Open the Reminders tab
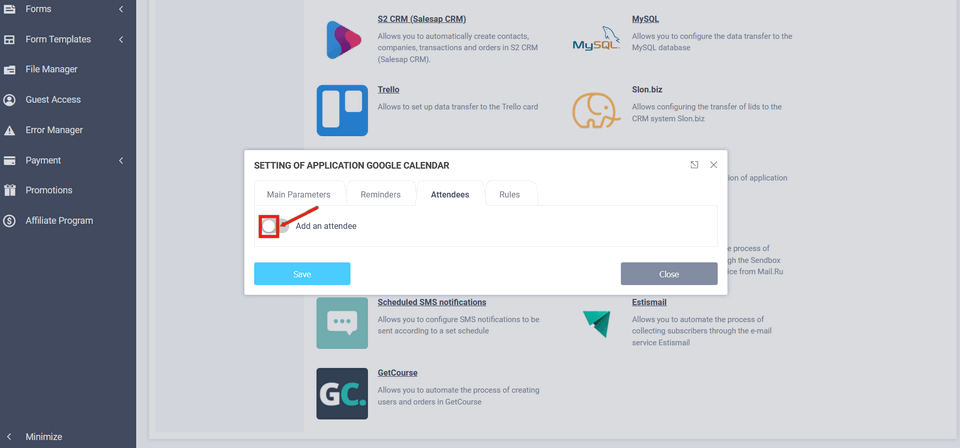 (x=380, y=194)
